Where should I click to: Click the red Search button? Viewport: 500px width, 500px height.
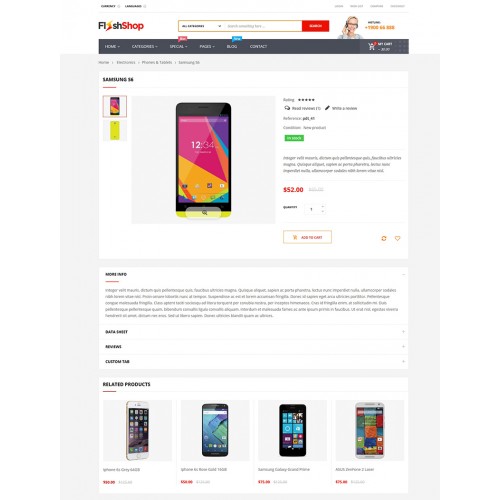(x=315, y=26)
